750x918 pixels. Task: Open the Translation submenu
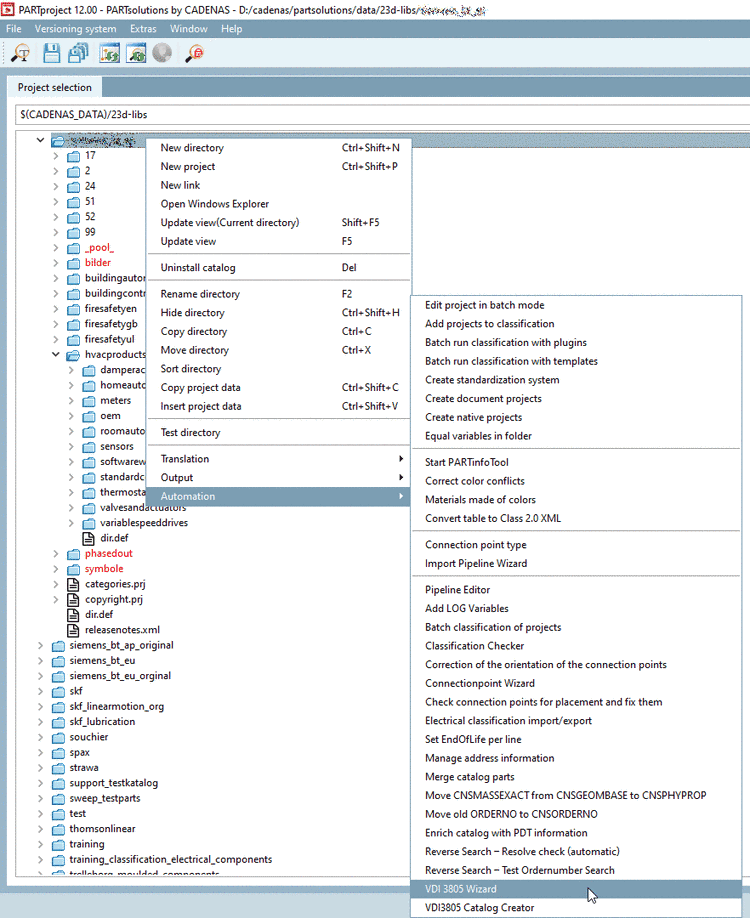(x=279, y=459)
